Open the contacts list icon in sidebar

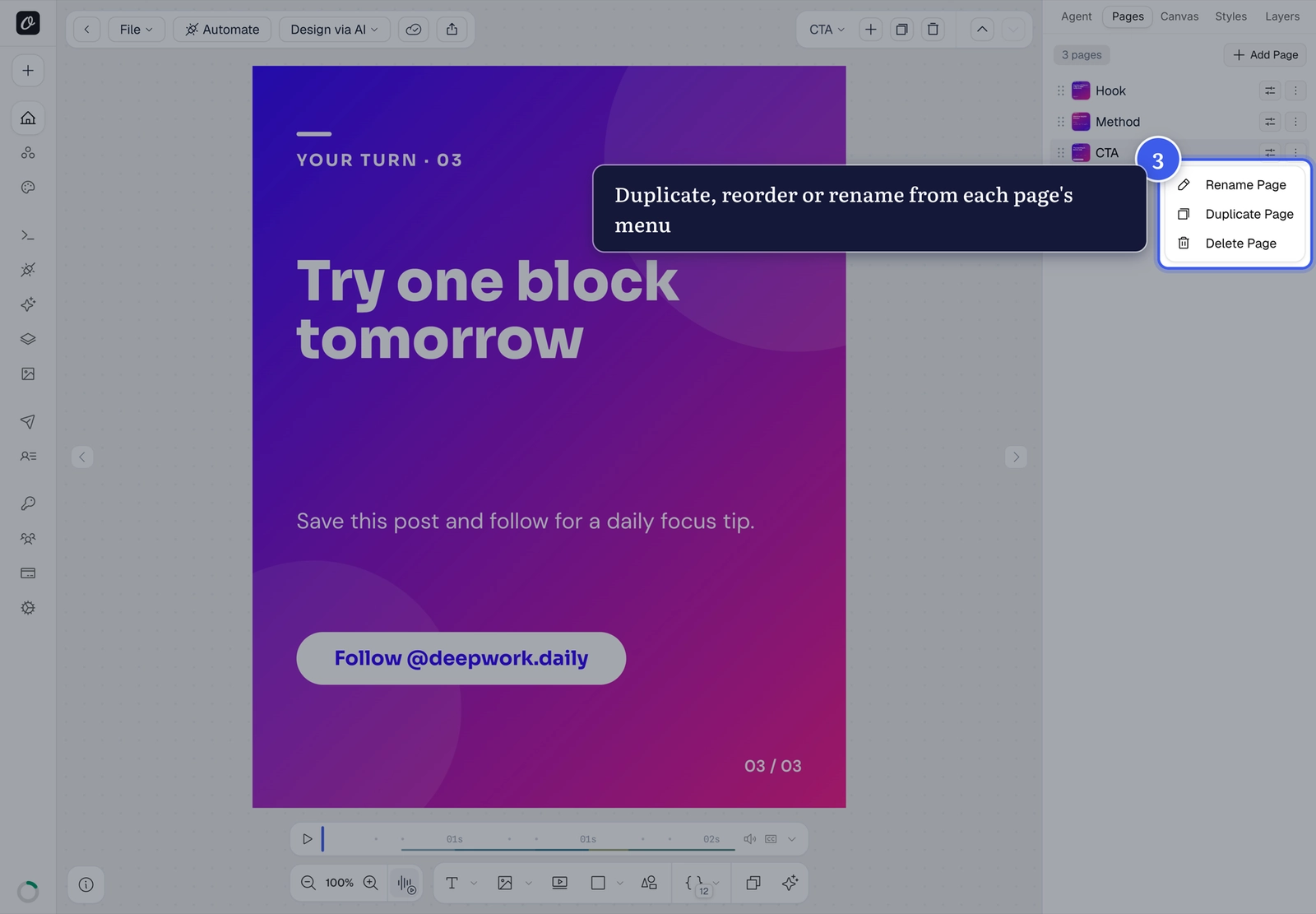point(28,456)
